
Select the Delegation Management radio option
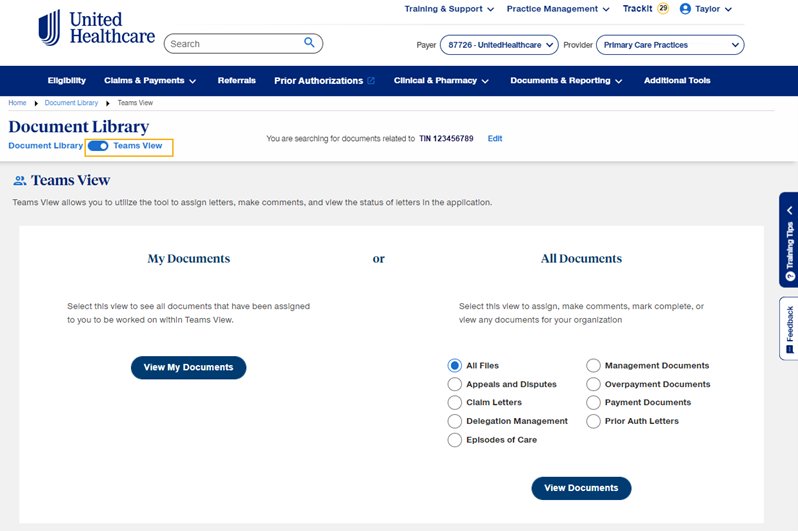(454, 422)
